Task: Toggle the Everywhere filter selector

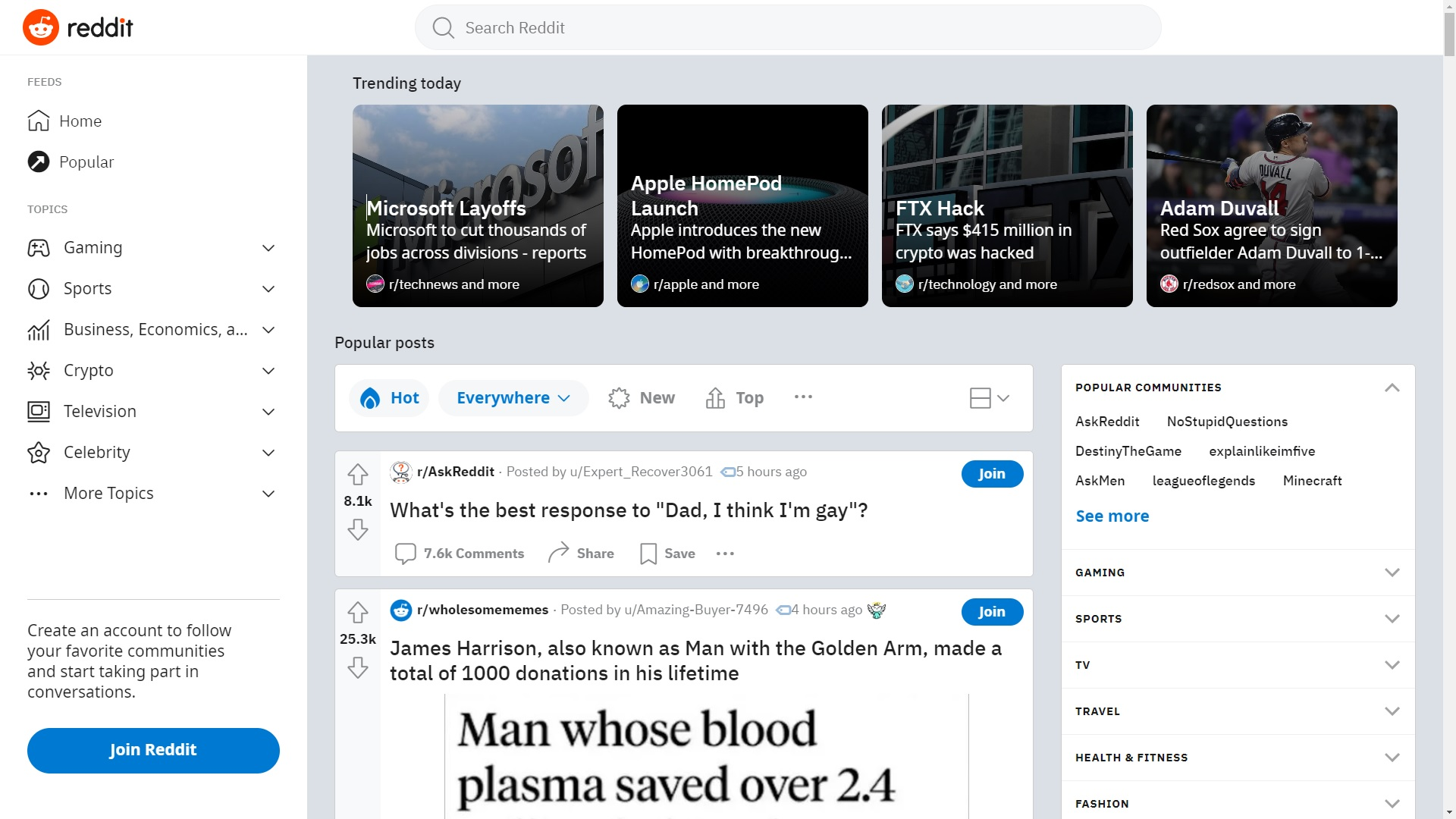Action: [513, 398]
